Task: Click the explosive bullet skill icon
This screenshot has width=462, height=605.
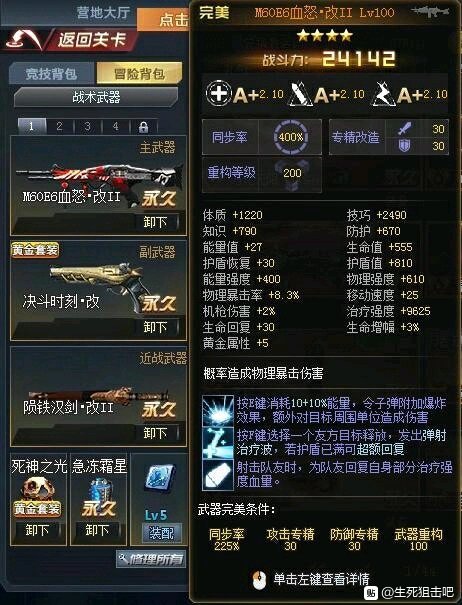Action: [218, 410]
